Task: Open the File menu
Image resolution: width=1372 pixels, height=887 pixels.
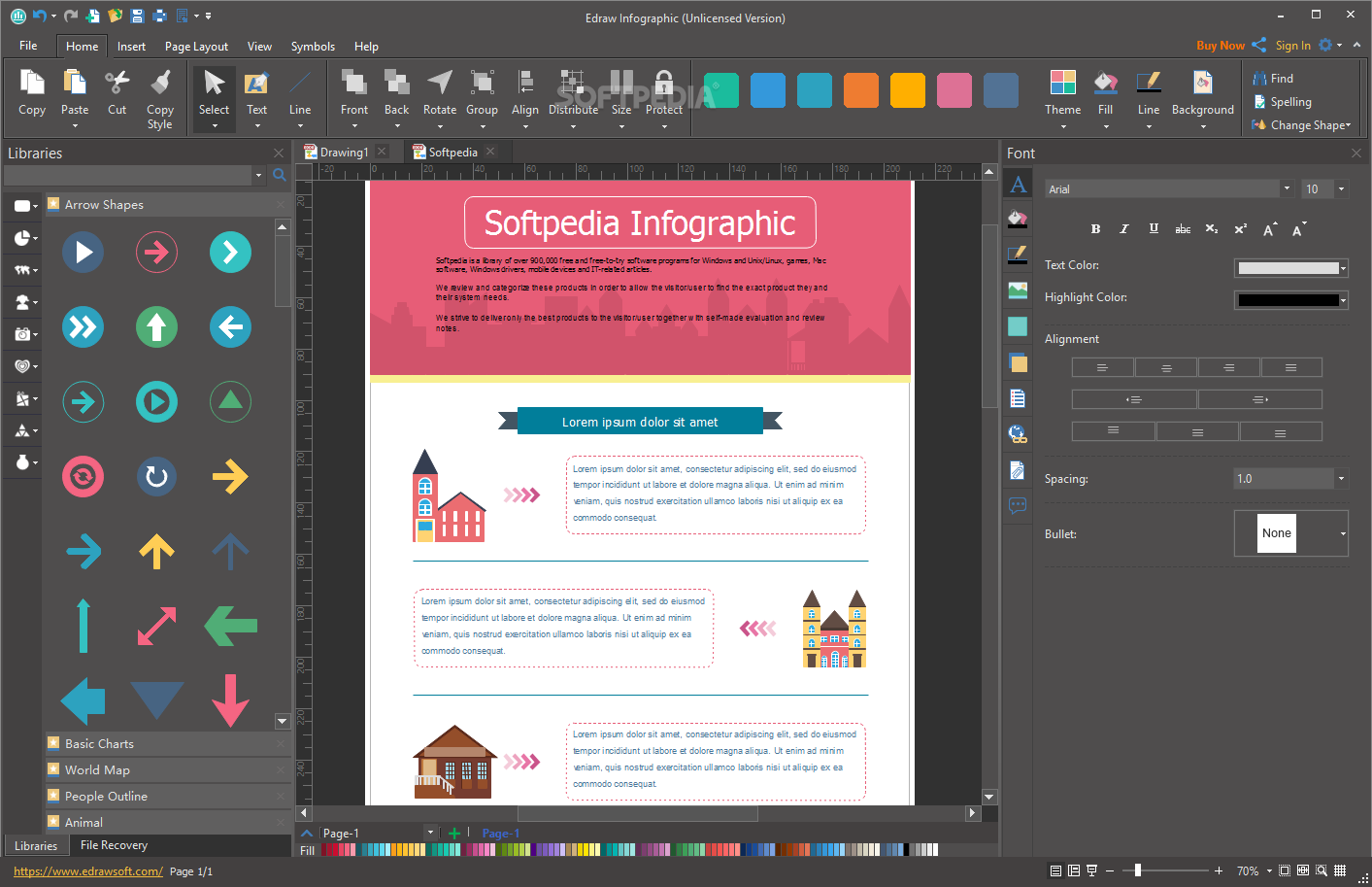Action: [x=28, y=46]
